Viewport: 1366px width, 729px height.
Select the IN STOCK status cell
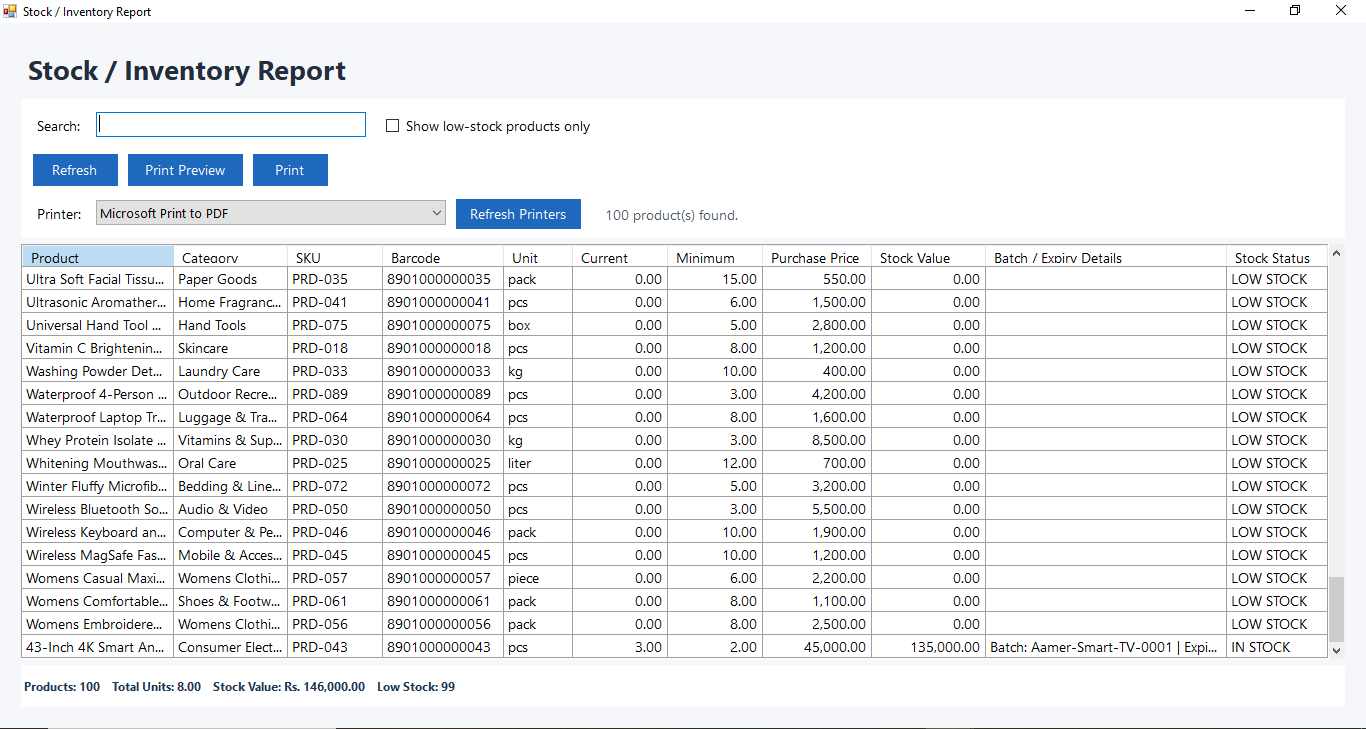1277,647
